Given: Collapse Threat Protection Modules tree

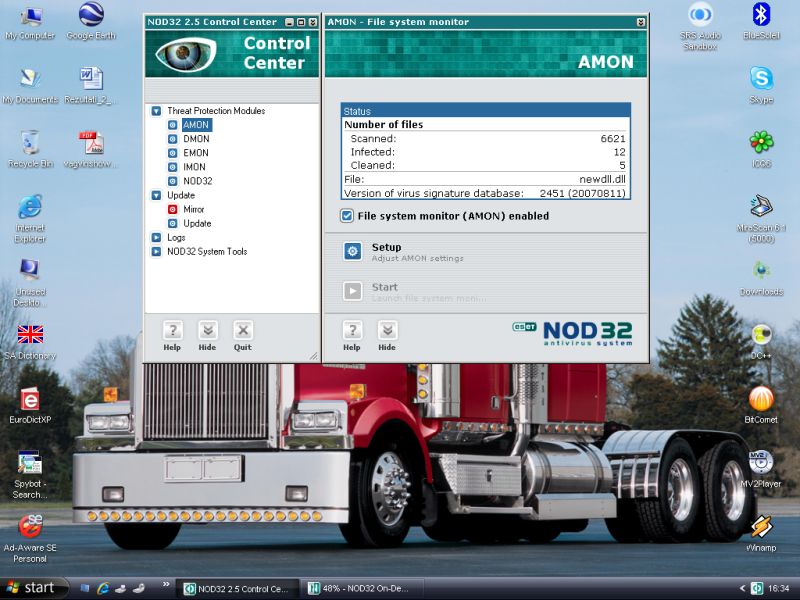Looking at the screenshot, I should tap(156, 111).
